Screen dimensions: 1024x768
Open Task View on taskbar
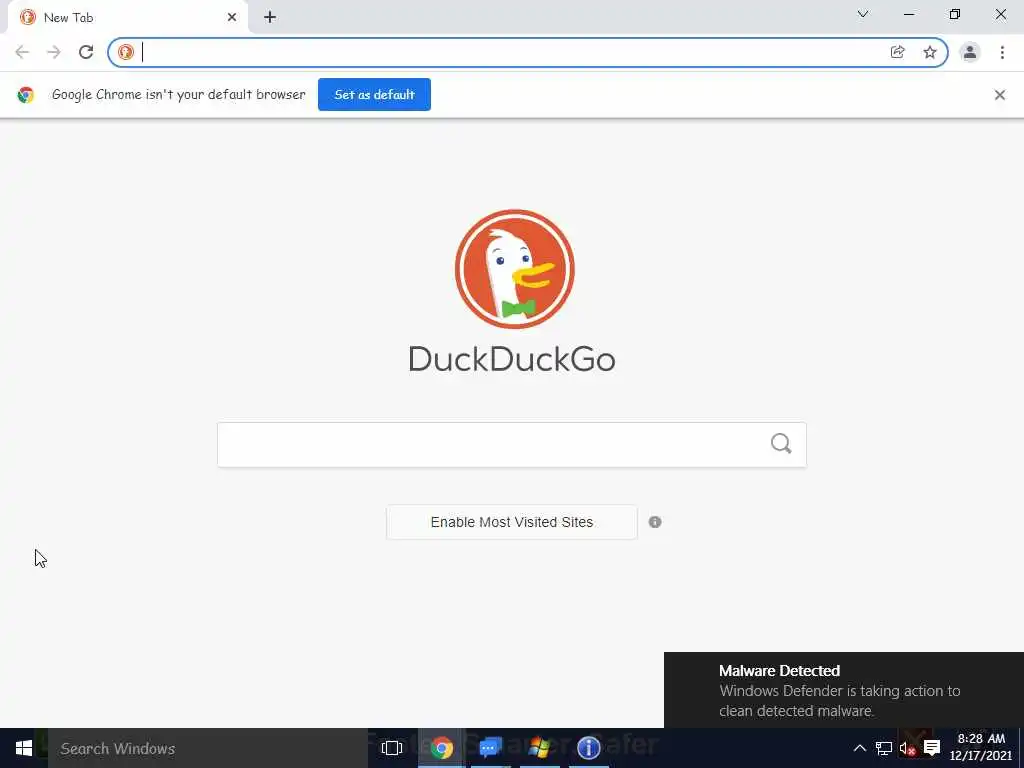(x=392, y=748)
